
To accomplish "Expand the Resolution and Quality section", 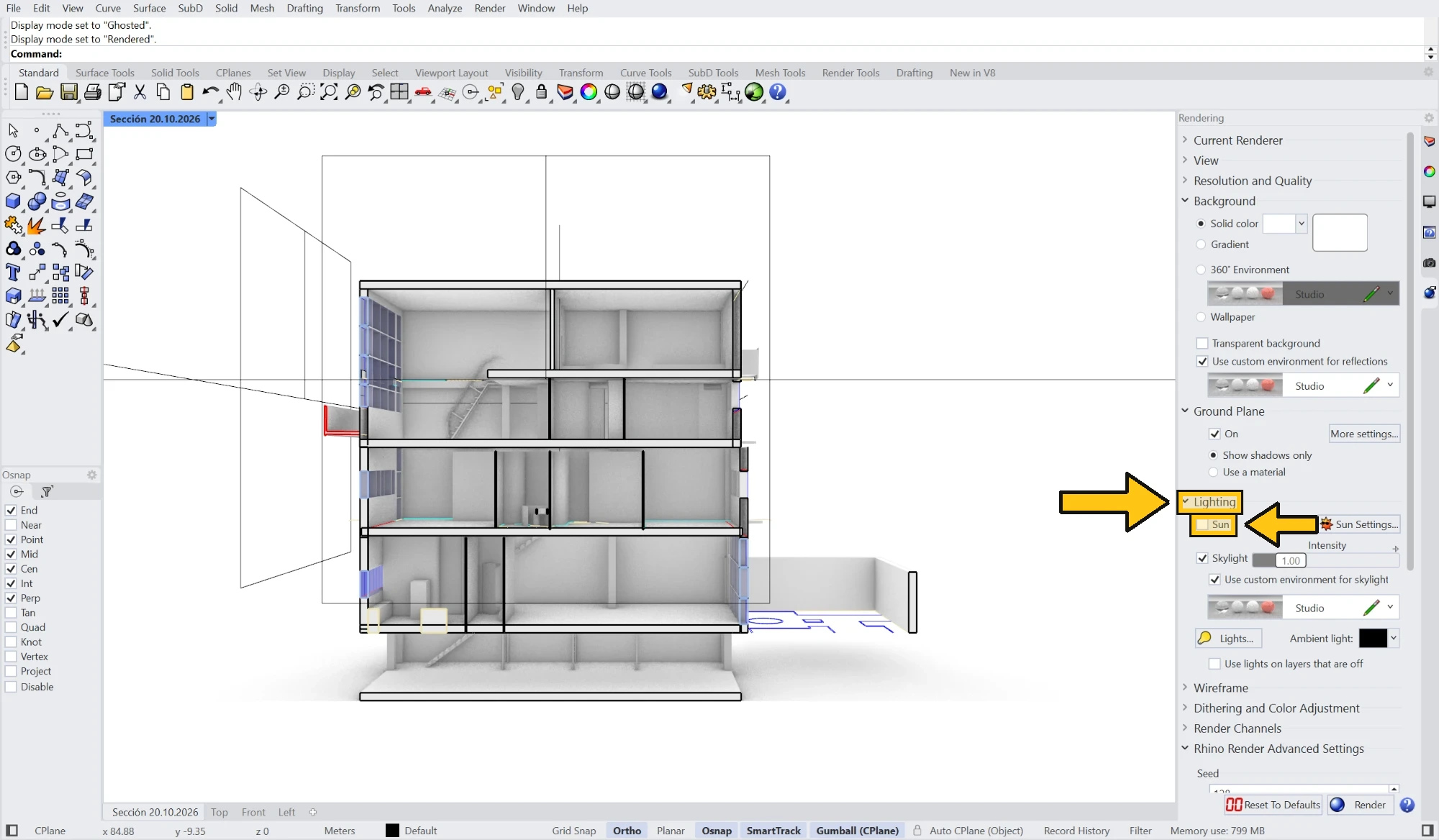I will tap(1186, 181).
